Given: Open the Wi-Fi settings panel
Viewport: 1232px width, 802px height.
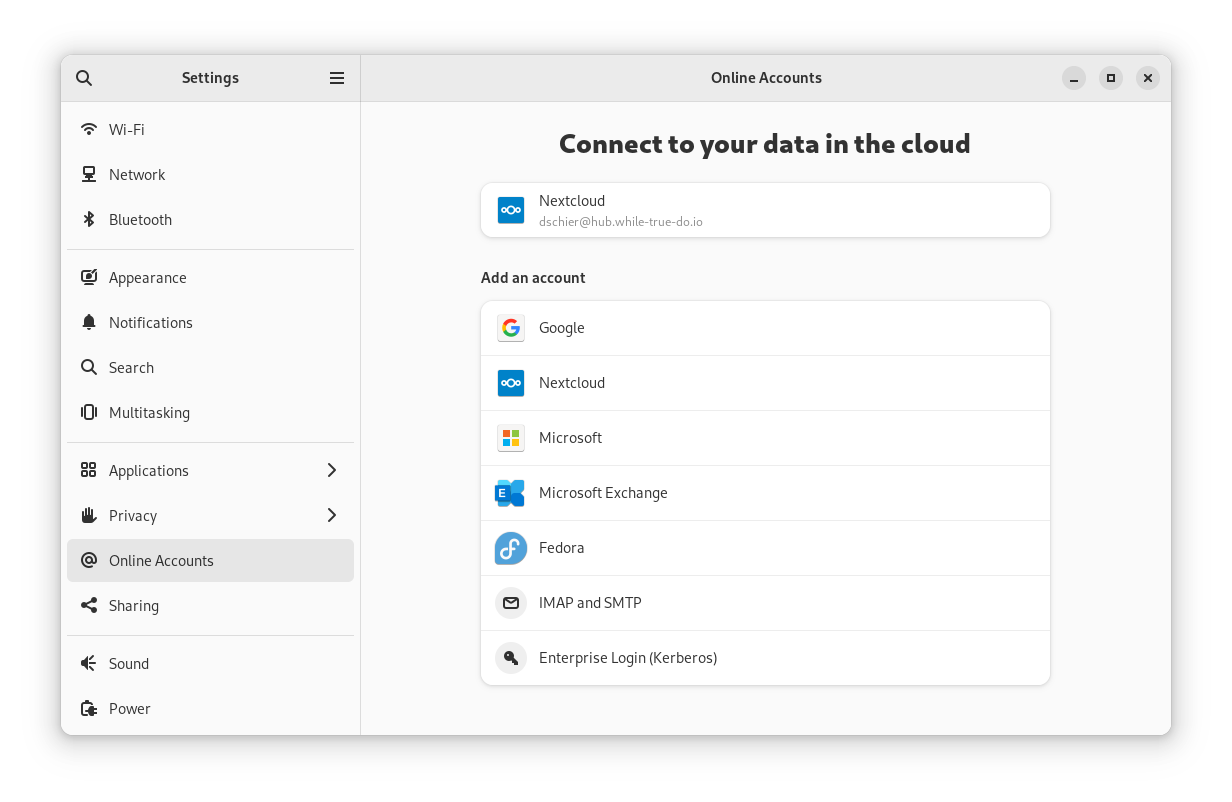Looking at the screenshot, I should tap(210, 129).
